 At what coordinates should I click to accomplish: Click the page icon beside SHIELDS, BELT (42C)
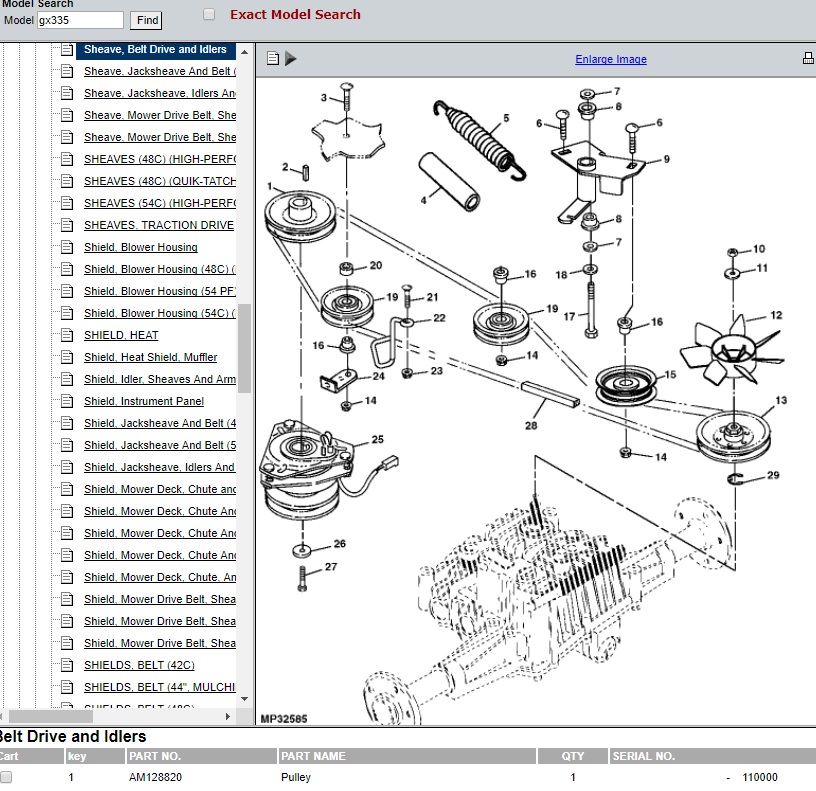click(67, 665)
